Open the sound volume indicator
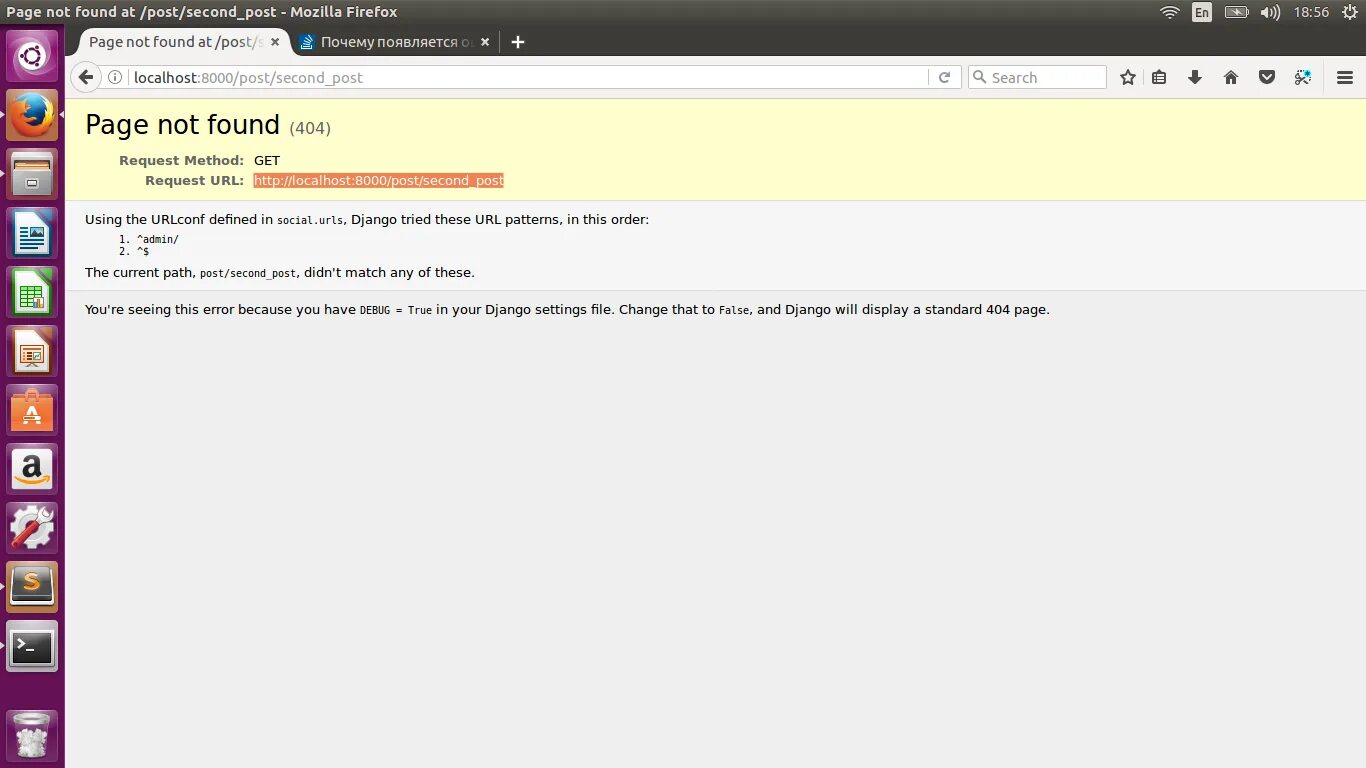Screen dimensions: 1366x768 (x=1270, y=12)
